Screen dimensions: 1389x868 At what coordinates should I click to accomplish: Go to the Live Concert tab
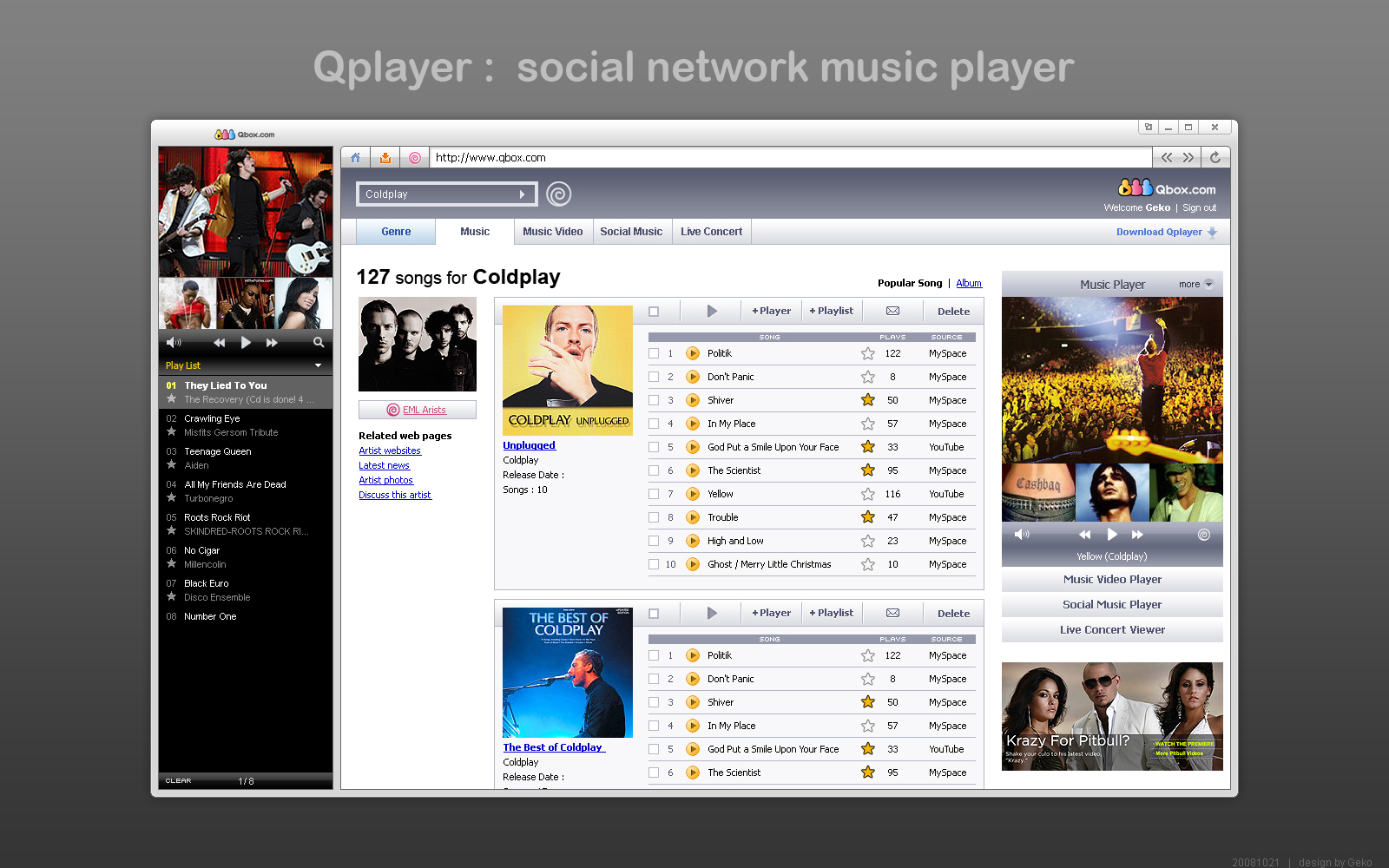coord(712,232)
